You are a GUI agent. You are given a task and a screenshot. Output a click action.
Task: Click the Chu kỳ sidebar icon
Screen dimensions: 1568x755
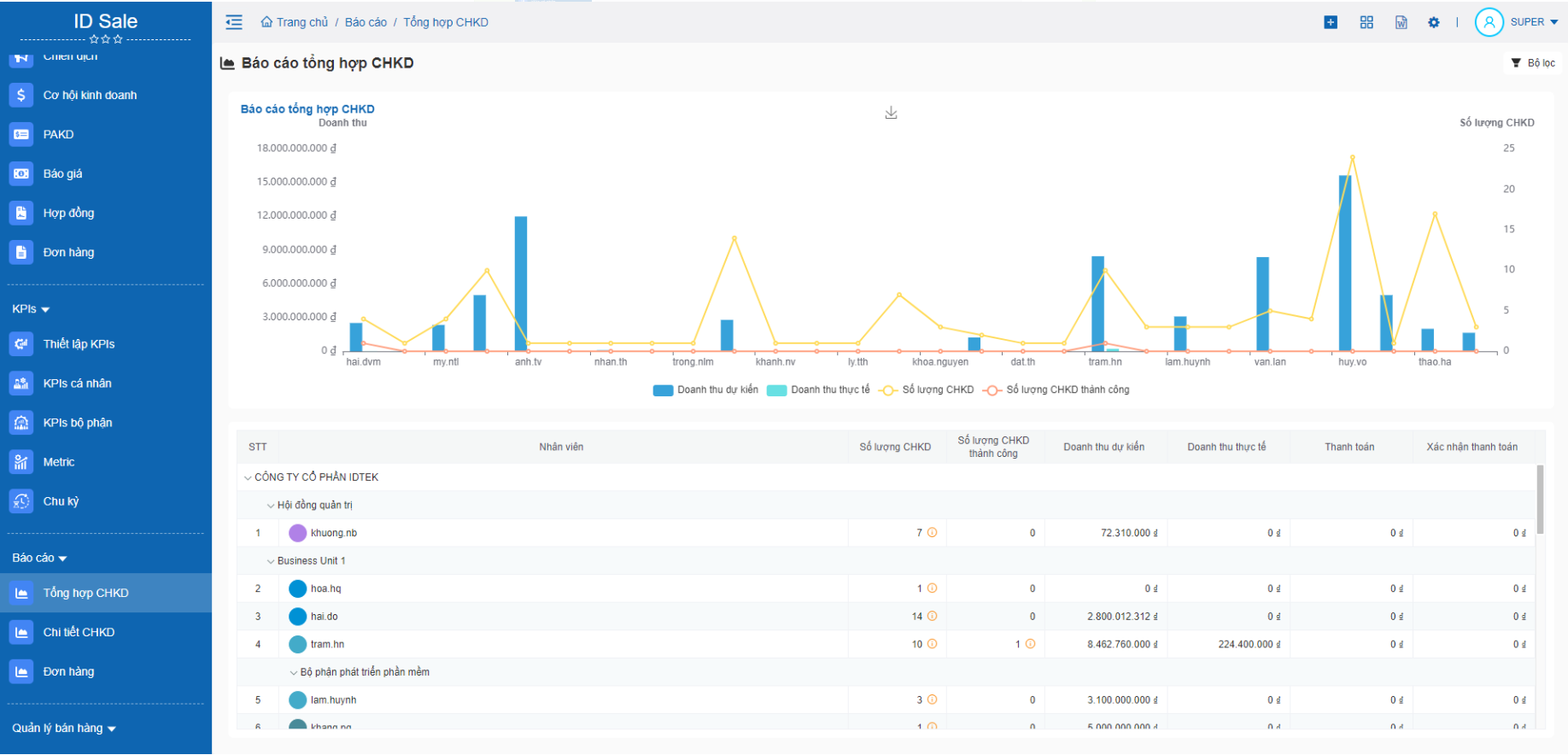[x=21, y=501]
